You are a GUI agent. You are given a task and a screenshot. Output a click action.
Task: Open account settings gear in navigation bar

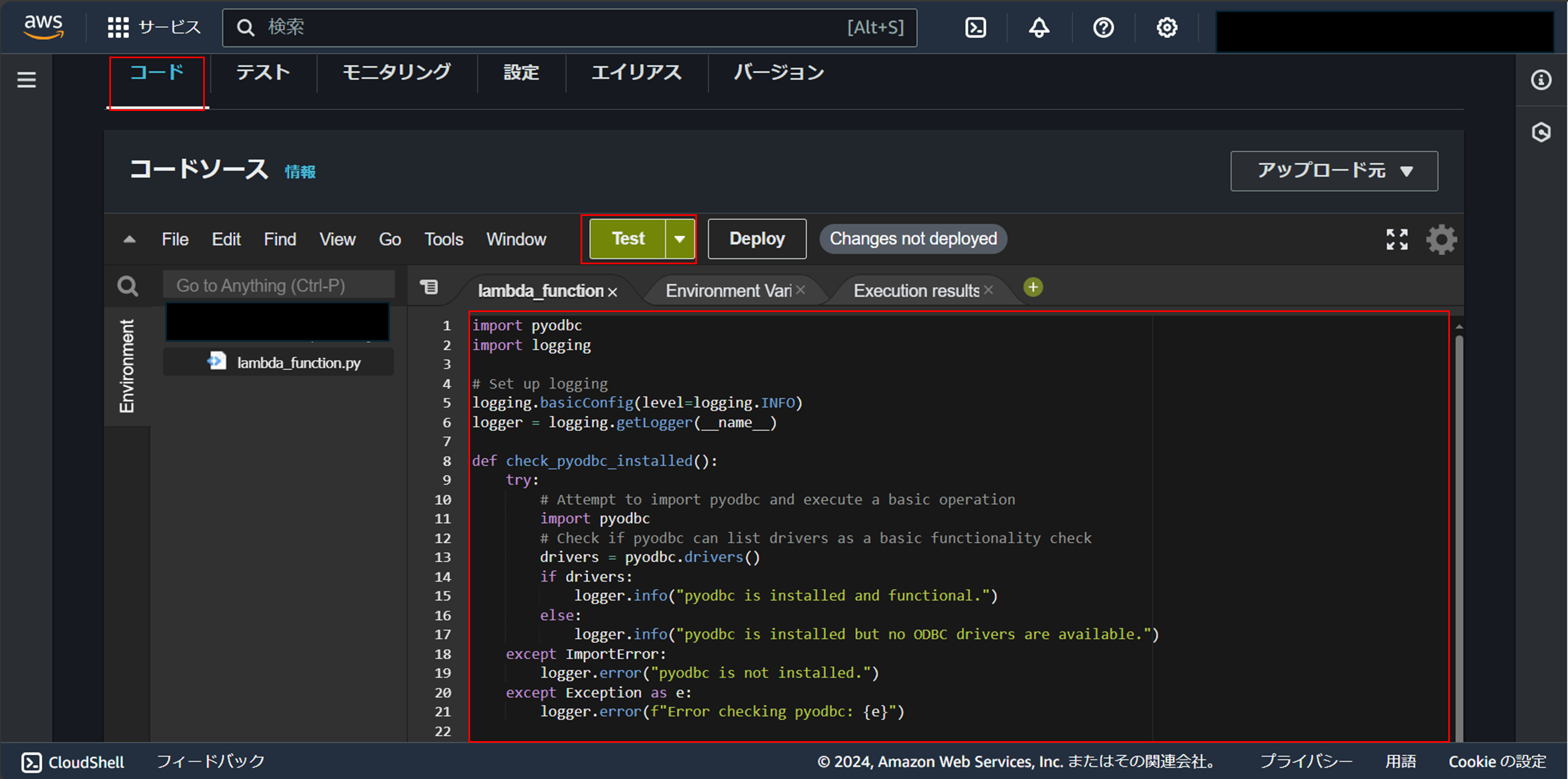pyautogui.click(x=1165, y=27)
